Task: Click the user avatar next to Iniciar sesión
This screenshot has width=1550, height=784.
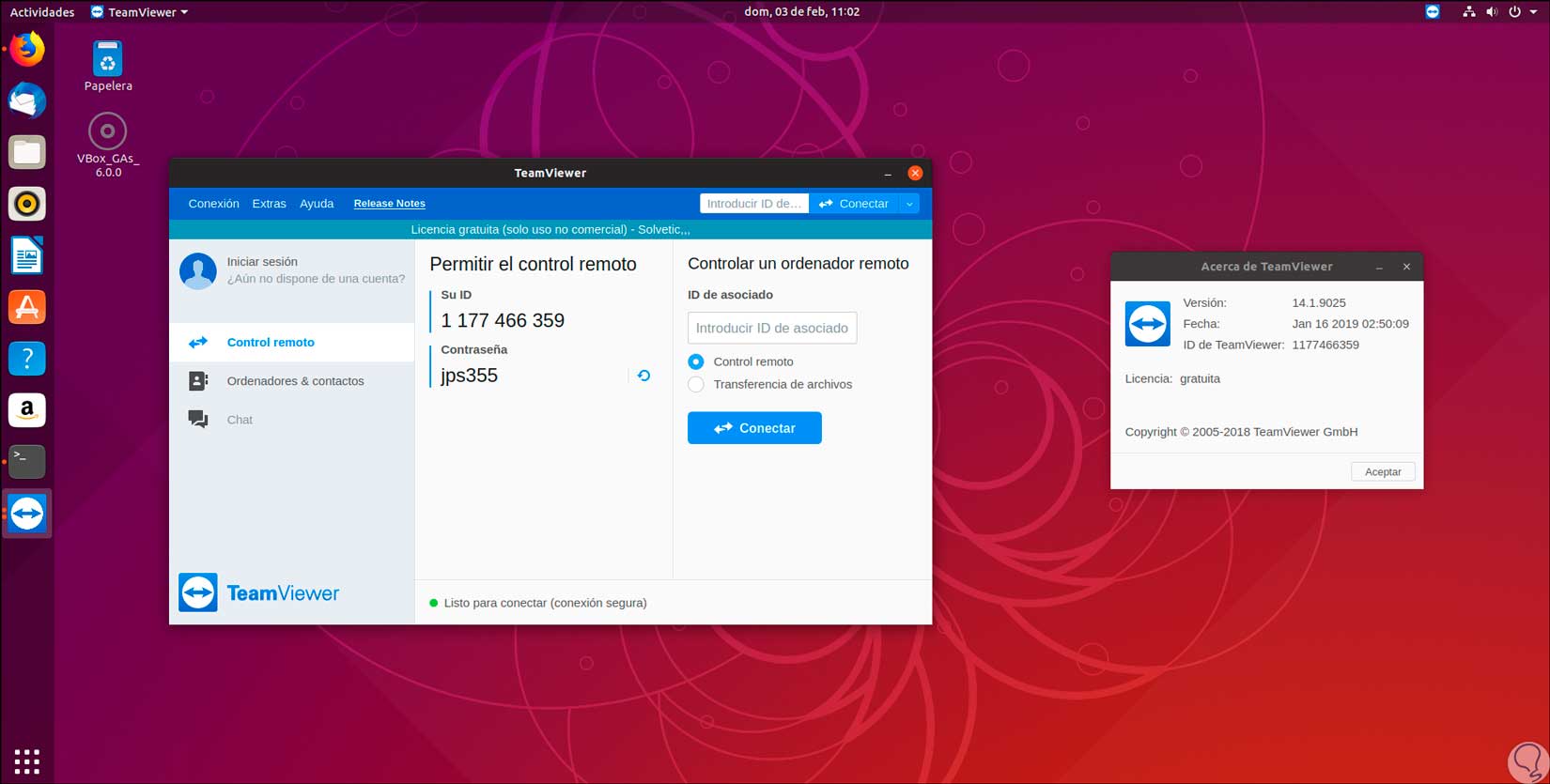Action: pyautogui.click(x=198, y=270)
